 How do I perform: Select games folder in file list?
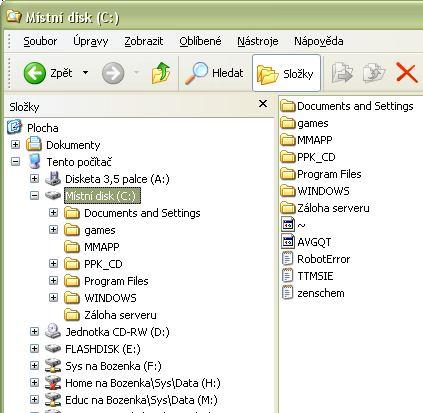pyautogui.click(x=304, y=123)
